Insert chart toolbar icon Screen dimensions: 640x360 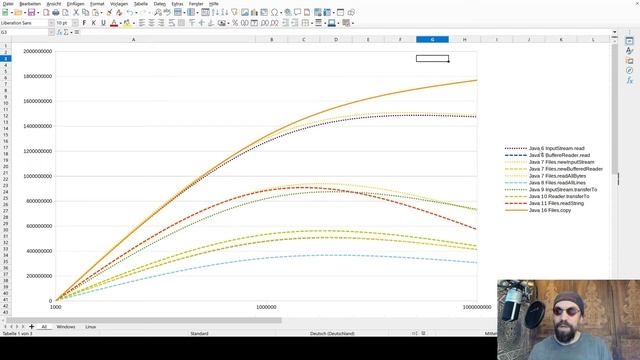254,13
